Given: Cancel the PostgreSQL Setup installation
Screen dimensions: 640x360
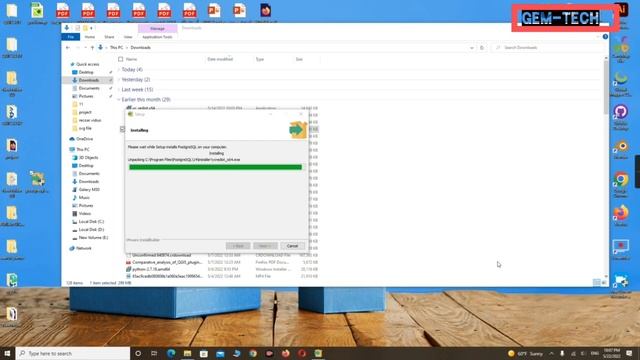Looking at the screenshot, I should pyautogui.click(x=292, y=246).
